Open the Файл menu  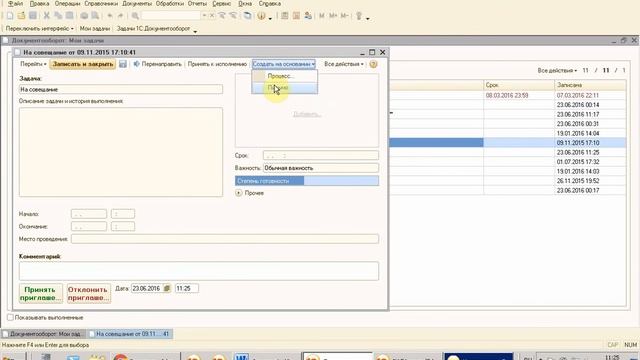pyautogui.click(x=16, y=4)
